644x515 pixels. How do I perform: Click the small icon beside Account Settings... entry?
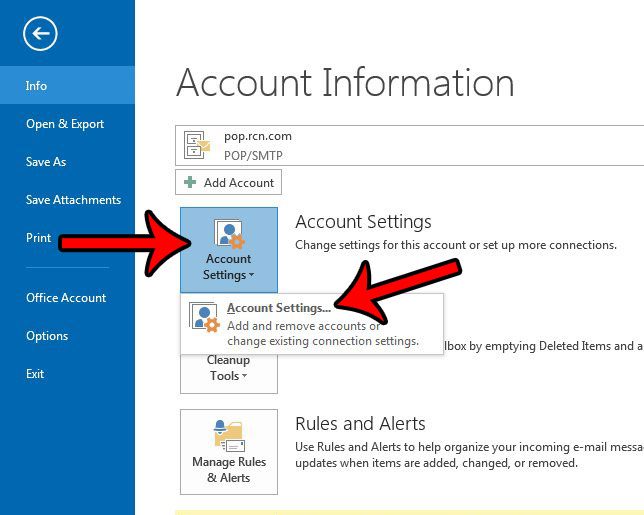click(205, 318)
